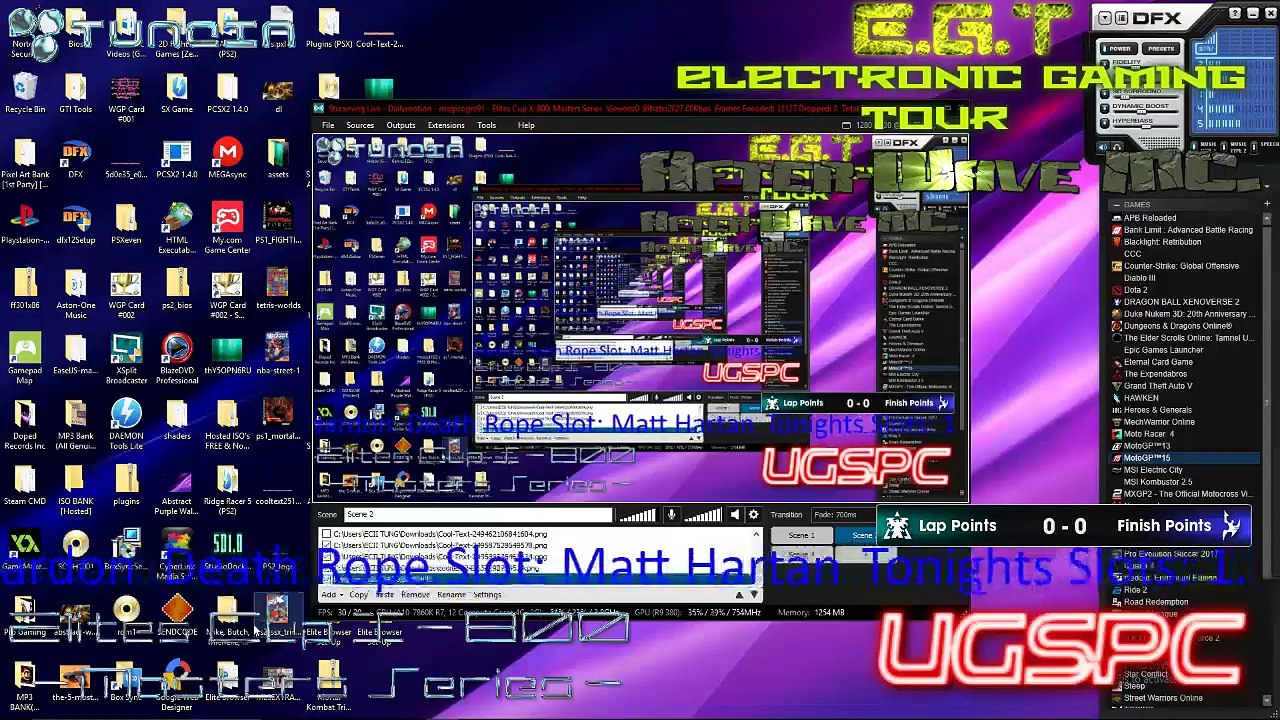Open the Add source dropdown
The image size is (1280, 720).
pos(332,595)
